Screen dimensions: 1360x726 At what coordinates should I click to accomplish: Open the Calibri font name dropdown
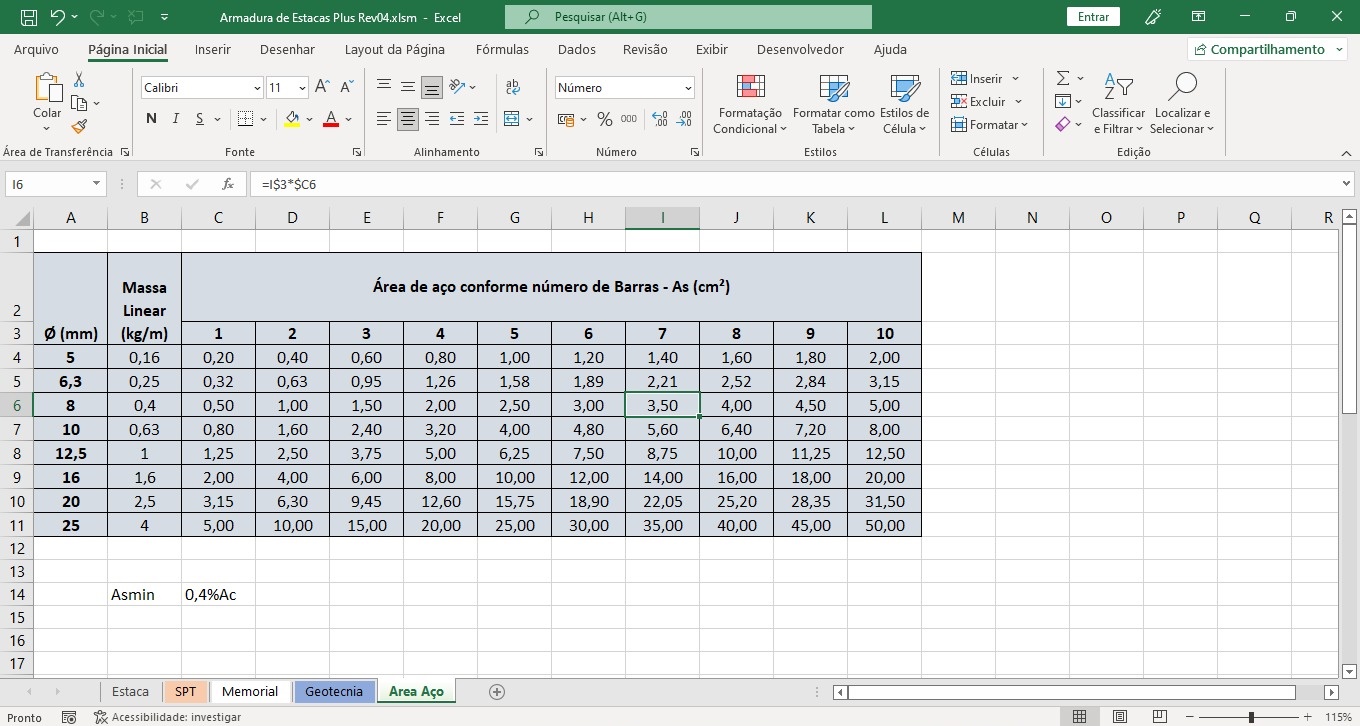tap(258, 88)
